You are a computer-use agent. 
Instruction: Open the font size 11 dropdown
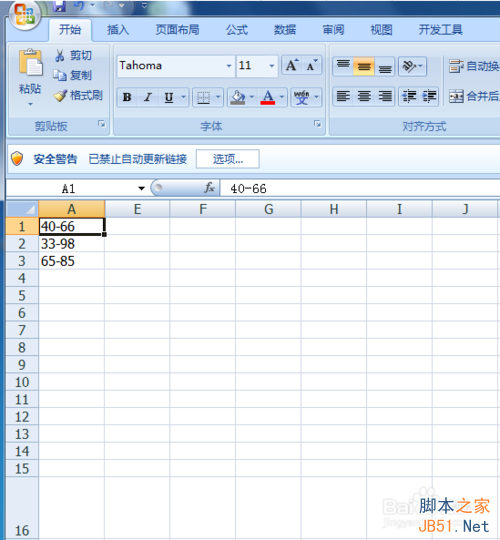click(x=271, y=66)
